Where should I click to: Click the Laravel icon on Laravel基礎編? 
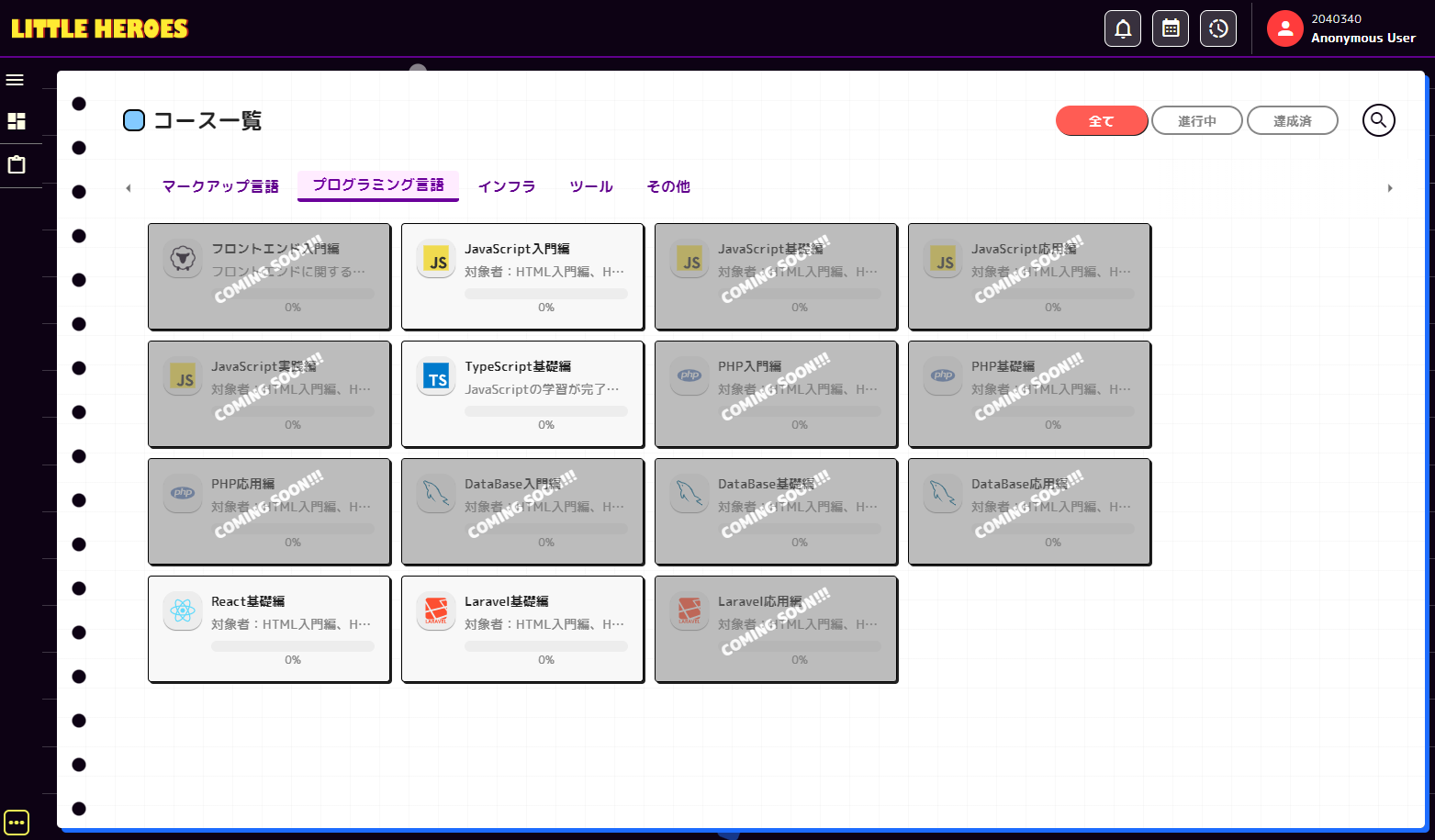click(x=436, y=612)
